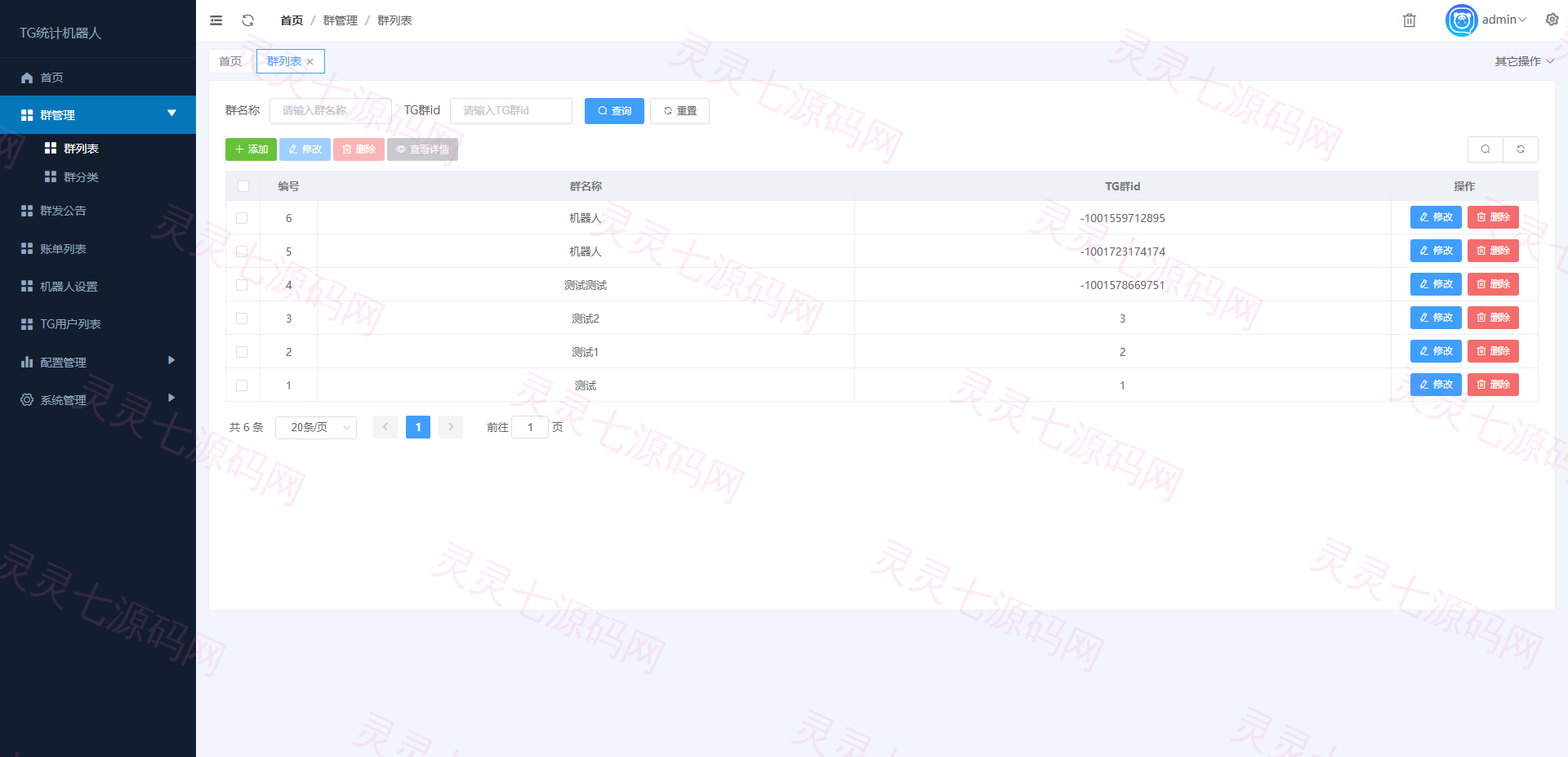The width and height of the screenshot is (1568, 757).
Task: Check the row numbered 6
Action: (242, 218)
